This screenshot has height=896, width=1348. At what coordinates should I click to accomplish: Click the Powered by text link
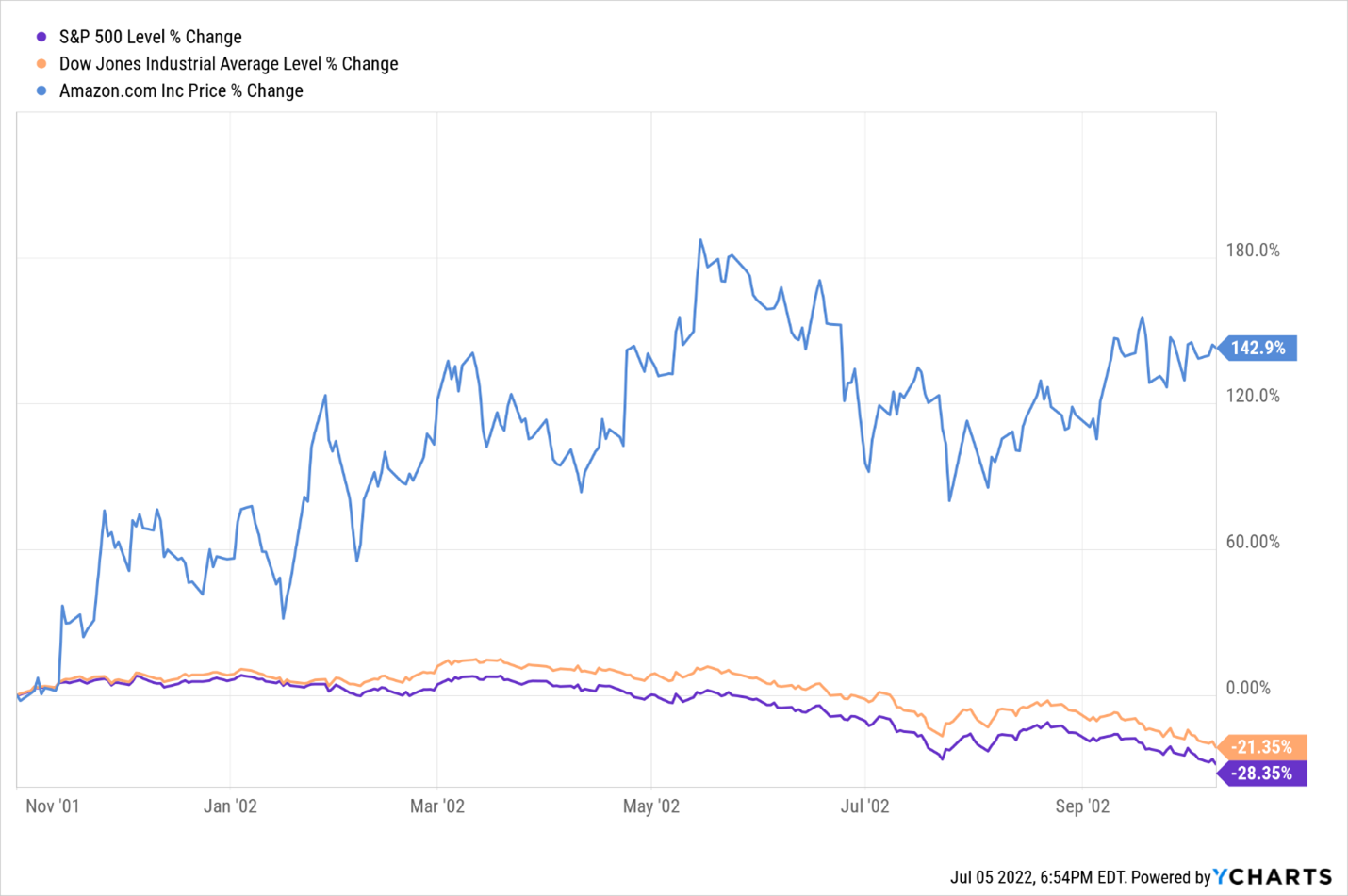1170,877
